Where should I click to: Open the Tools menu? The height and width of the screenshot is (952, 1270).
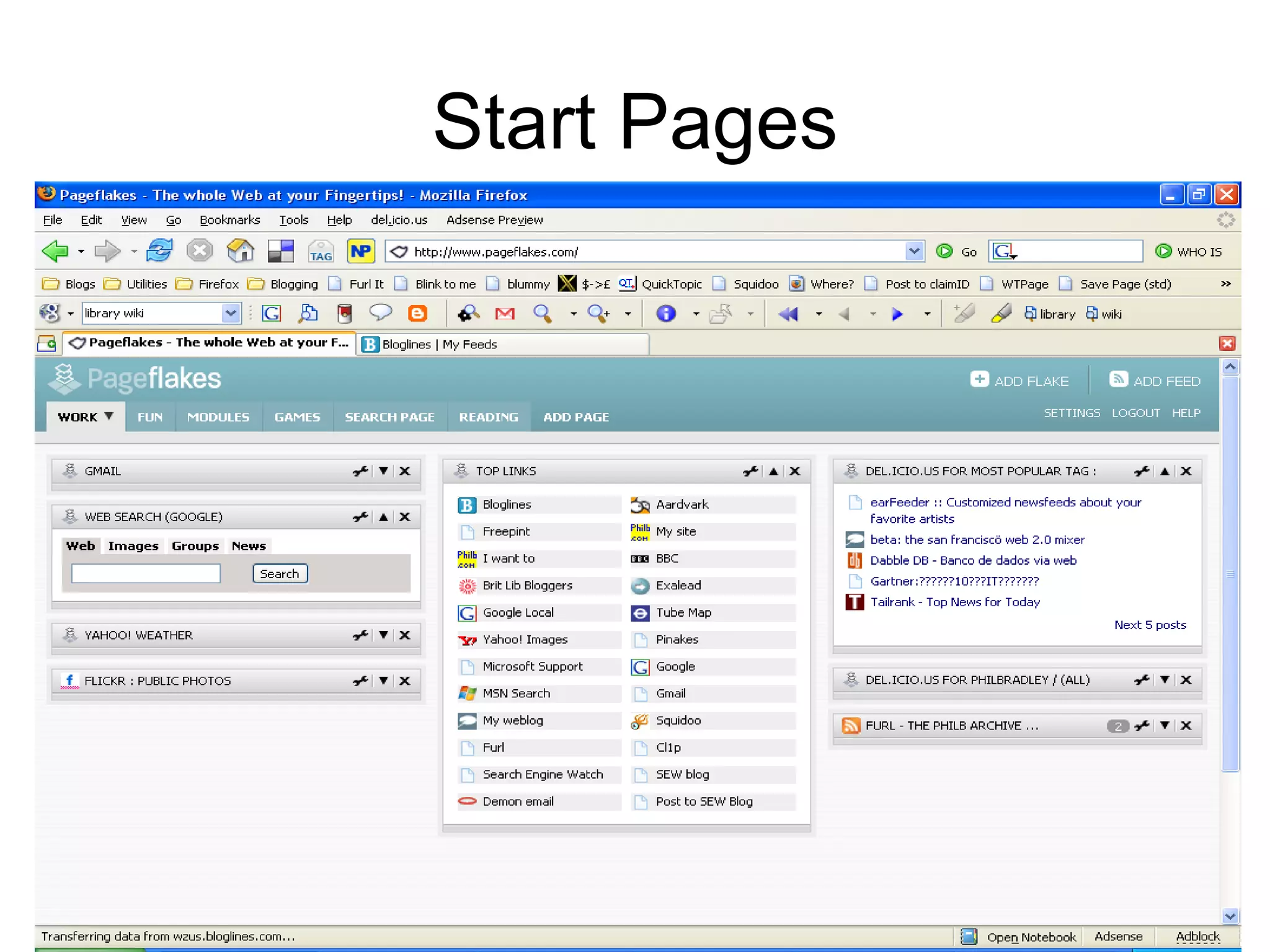293,220
